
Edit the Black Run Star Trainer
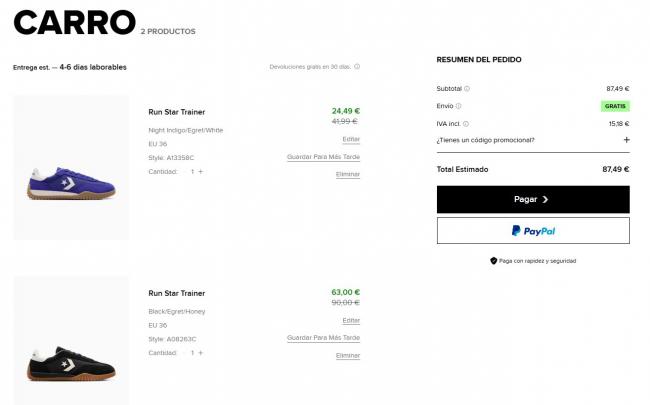[x=351, y=320]
